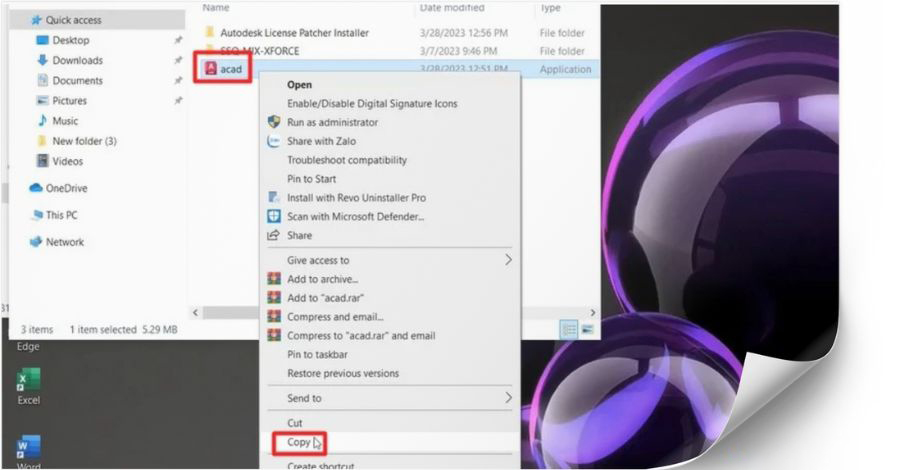Open the Autodesk License Patcher Installer folder

(x=294, y=33)
